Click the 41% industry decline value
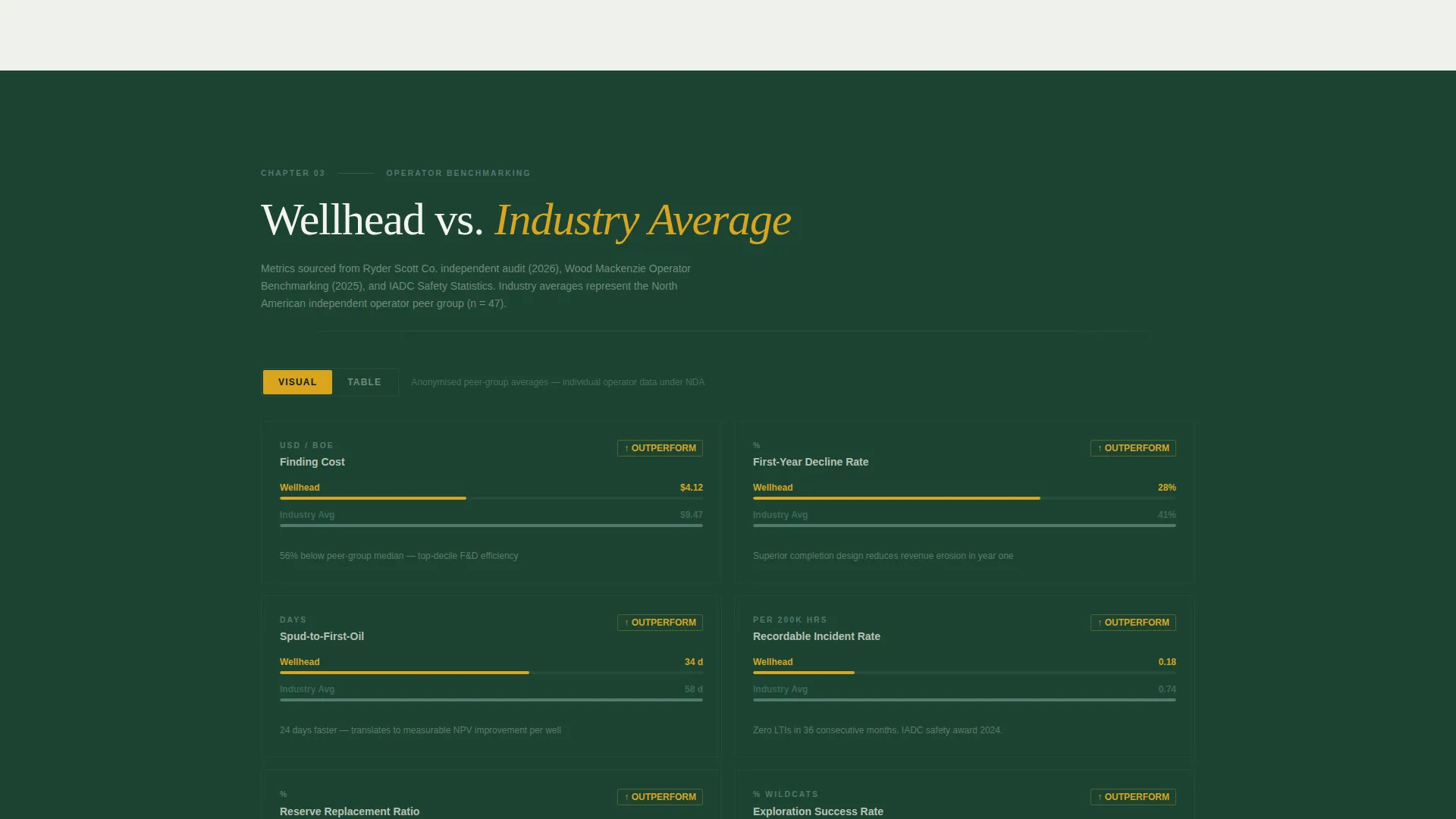The image size is (1456, 819). click(1167, 515)
